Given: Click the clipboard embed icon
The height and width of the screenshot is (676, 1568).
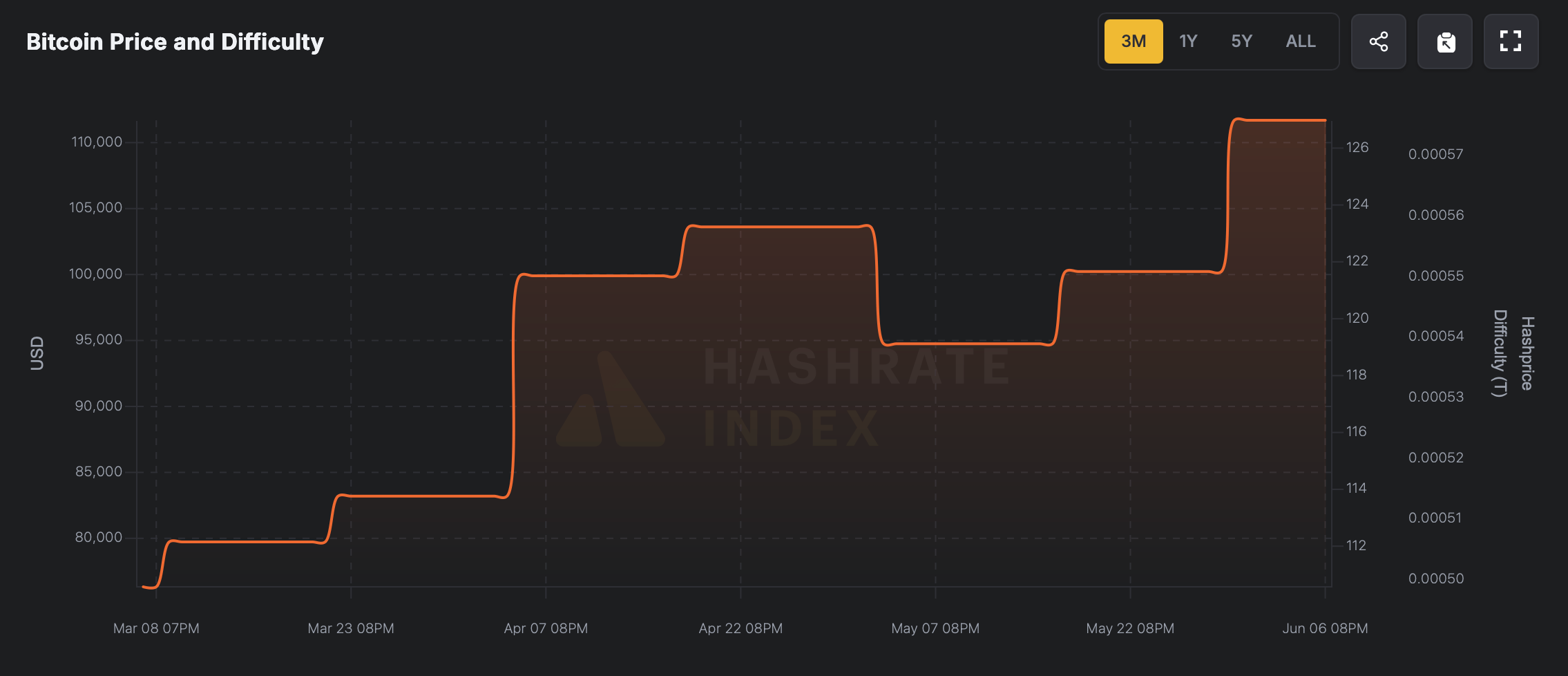Looking at the screenshot, I should click(x=1445, y=41).
